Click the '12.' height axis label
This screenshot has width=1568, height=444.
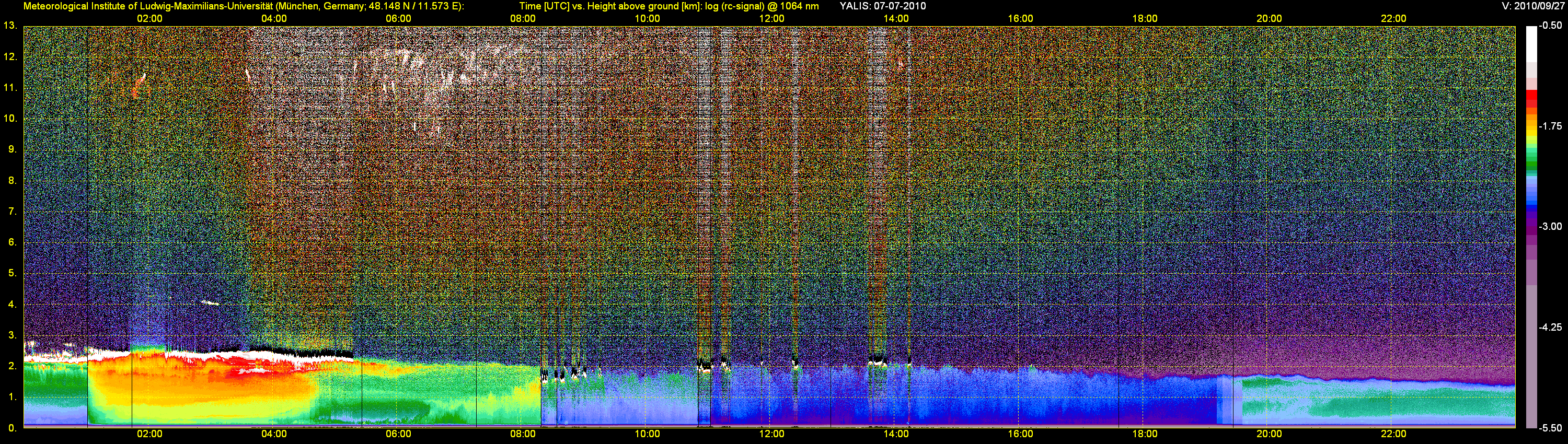[x=10, y=56]
